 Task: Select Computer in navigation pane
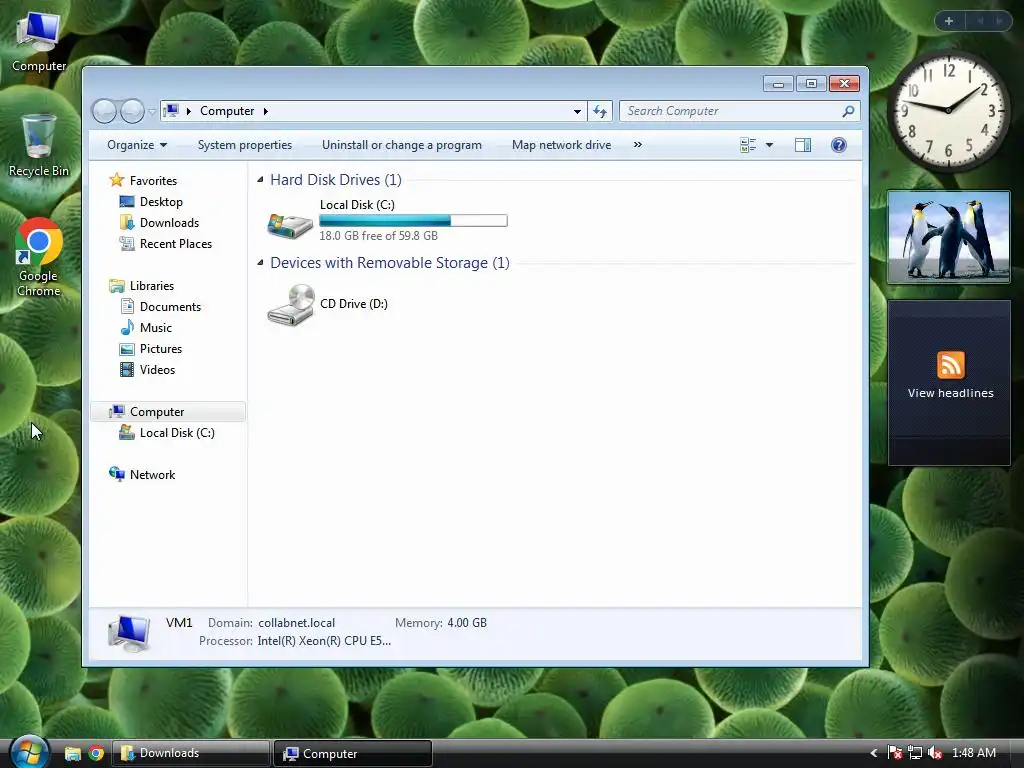point(168,412)
